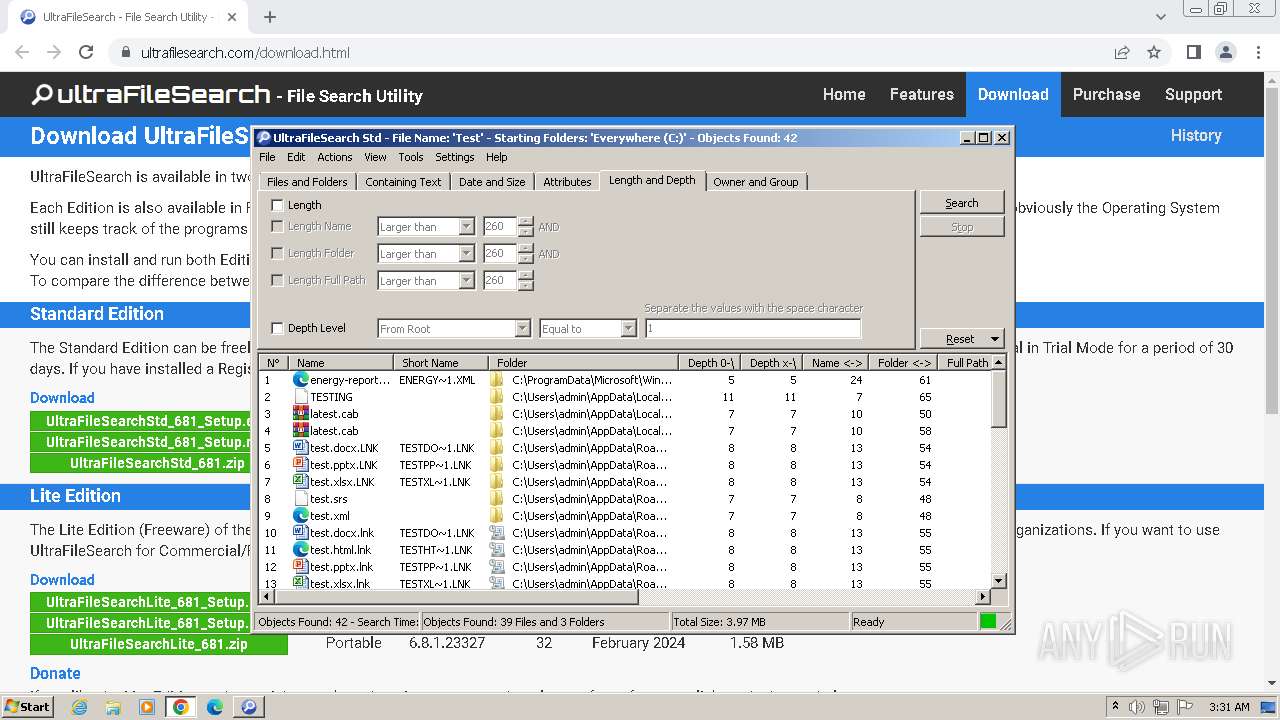This screenshot has width=1280, height=720.
Task: Select archive icon of latest.cab row 3
Action: tap(300, 414)
